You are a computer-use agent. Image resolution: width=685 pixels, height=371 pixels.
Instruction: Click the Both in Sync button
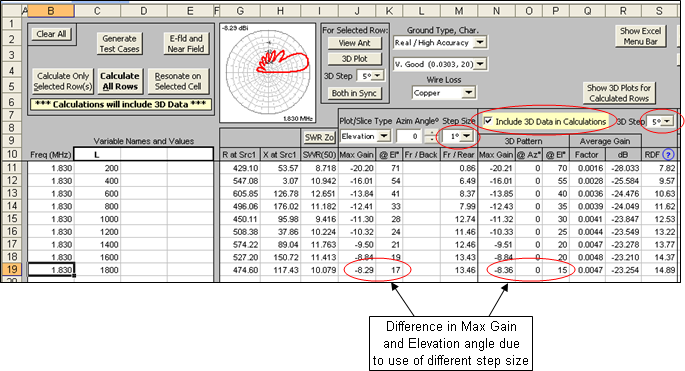coord(354,93)
